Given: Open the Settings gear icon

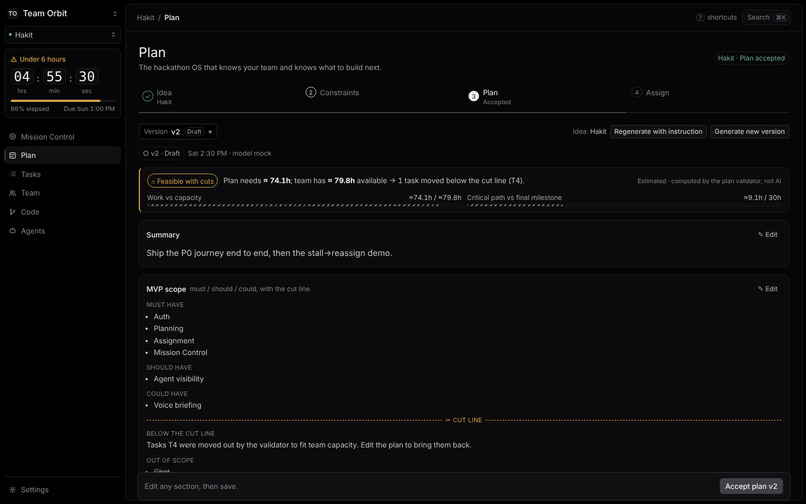Looking at the screenshot, I should 12,490.
